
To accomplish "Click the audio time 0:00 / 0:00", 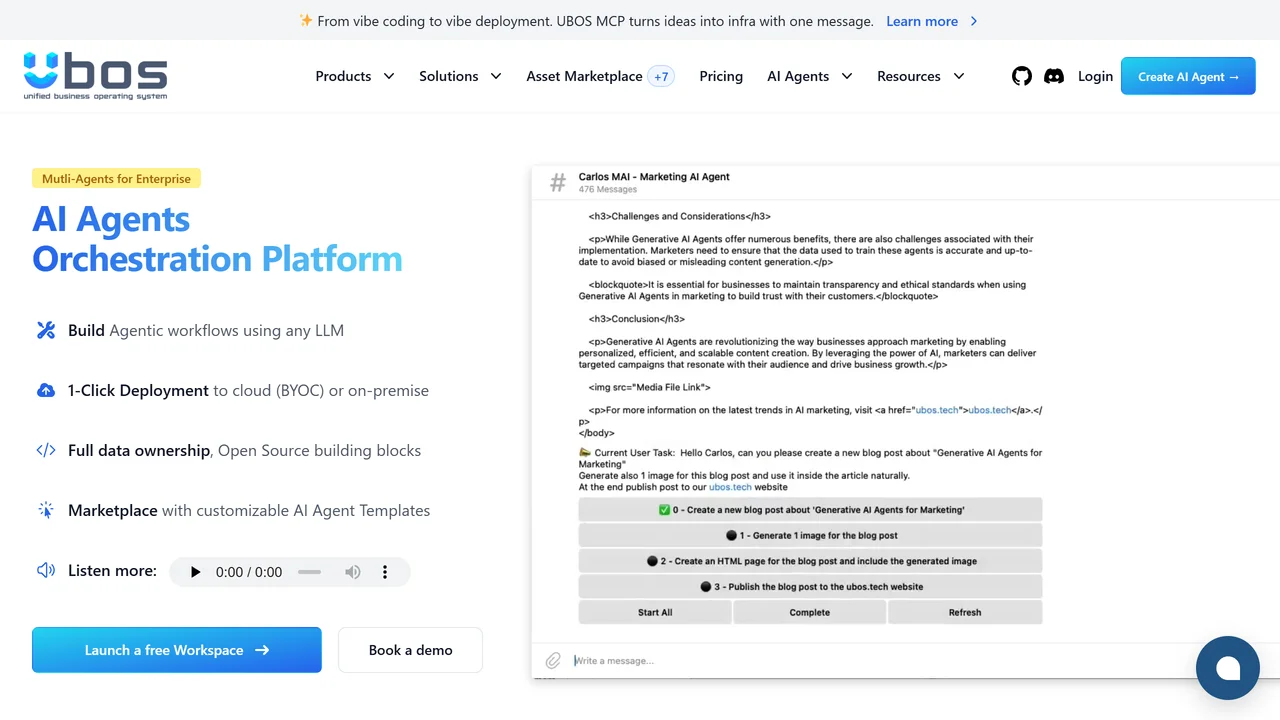I will [249, 572].
